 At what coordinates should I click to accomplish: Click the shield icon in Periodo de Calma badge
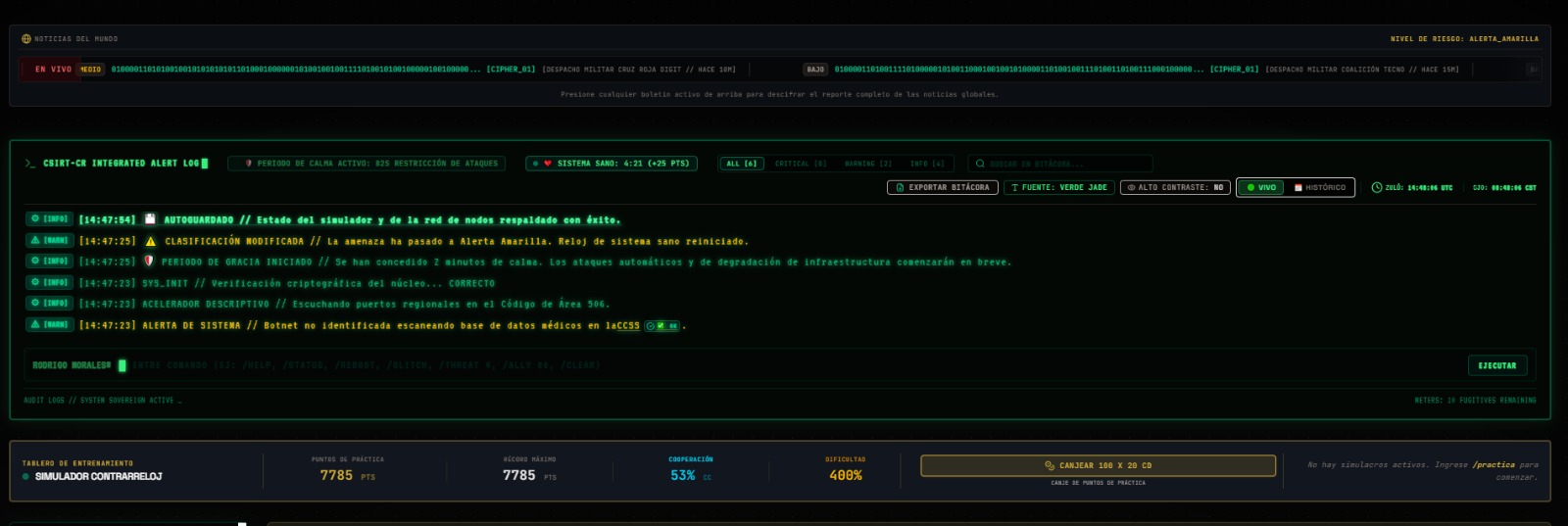click(x=249, y=164)
